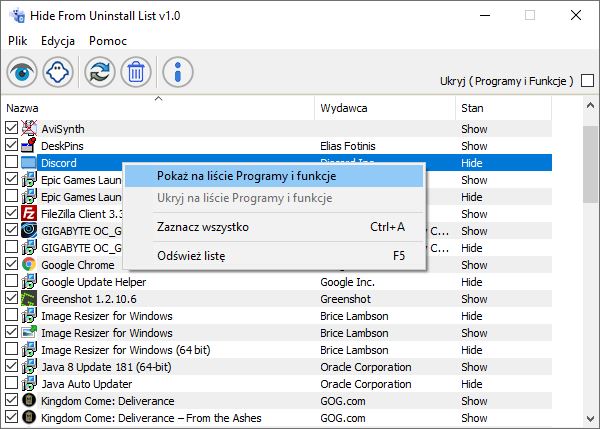The height and width of the screenshot is (429, 600).
Task: Select the DeskPins program name
Action: pyautogui.click(x=62, y=146)
